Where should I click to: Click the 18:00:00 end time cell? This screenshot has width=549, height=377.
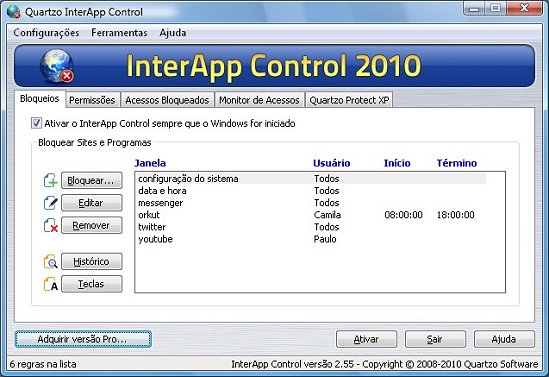click(456, 215)
